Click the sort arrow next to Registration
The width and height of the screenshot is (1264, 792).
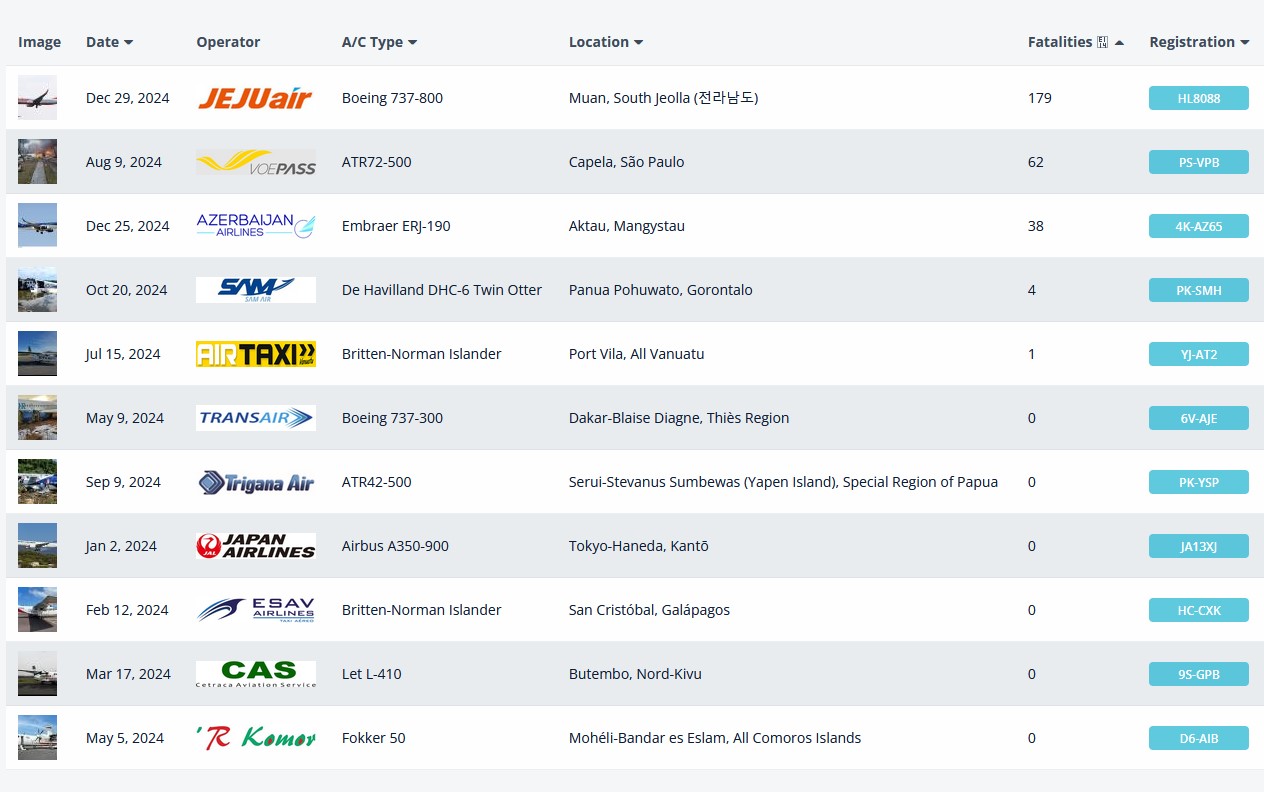click(x=1244, y=43)
